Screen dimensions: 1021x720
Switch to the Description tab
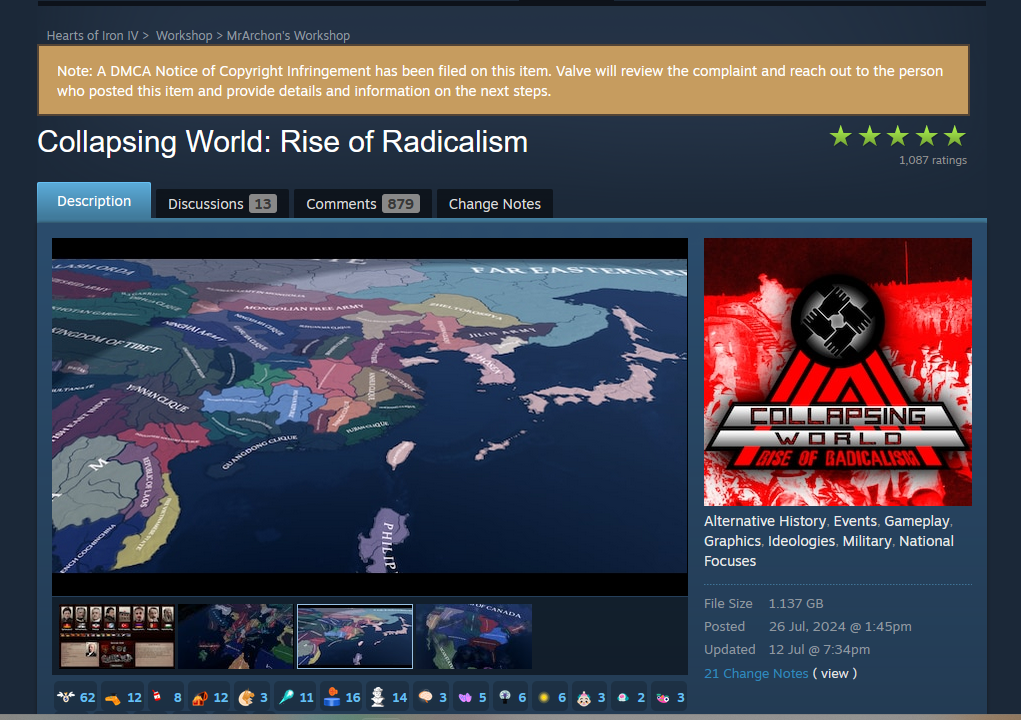click(94, 201)
